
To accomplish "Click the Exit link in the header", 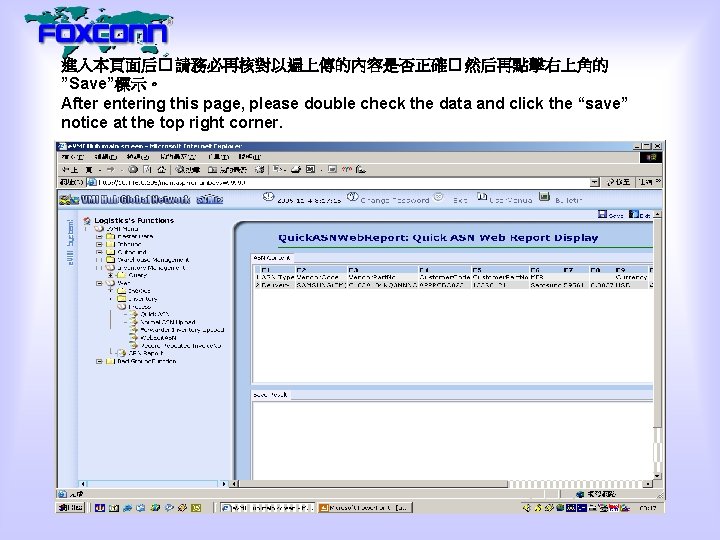I will click(x=460, y=200).
